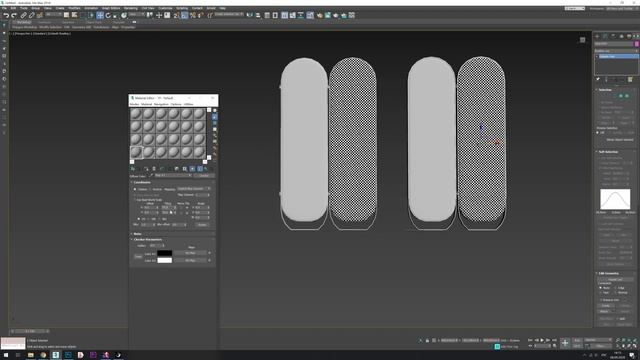Select the Texture radio button in Coordinates

135,189
